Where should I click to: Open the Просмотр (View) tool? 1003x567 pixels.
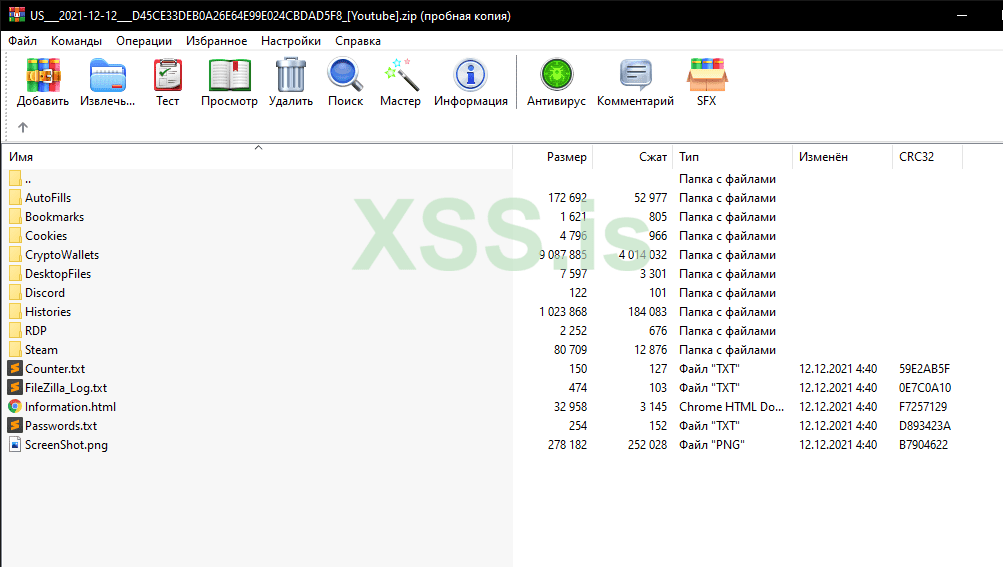pos(230,76)
